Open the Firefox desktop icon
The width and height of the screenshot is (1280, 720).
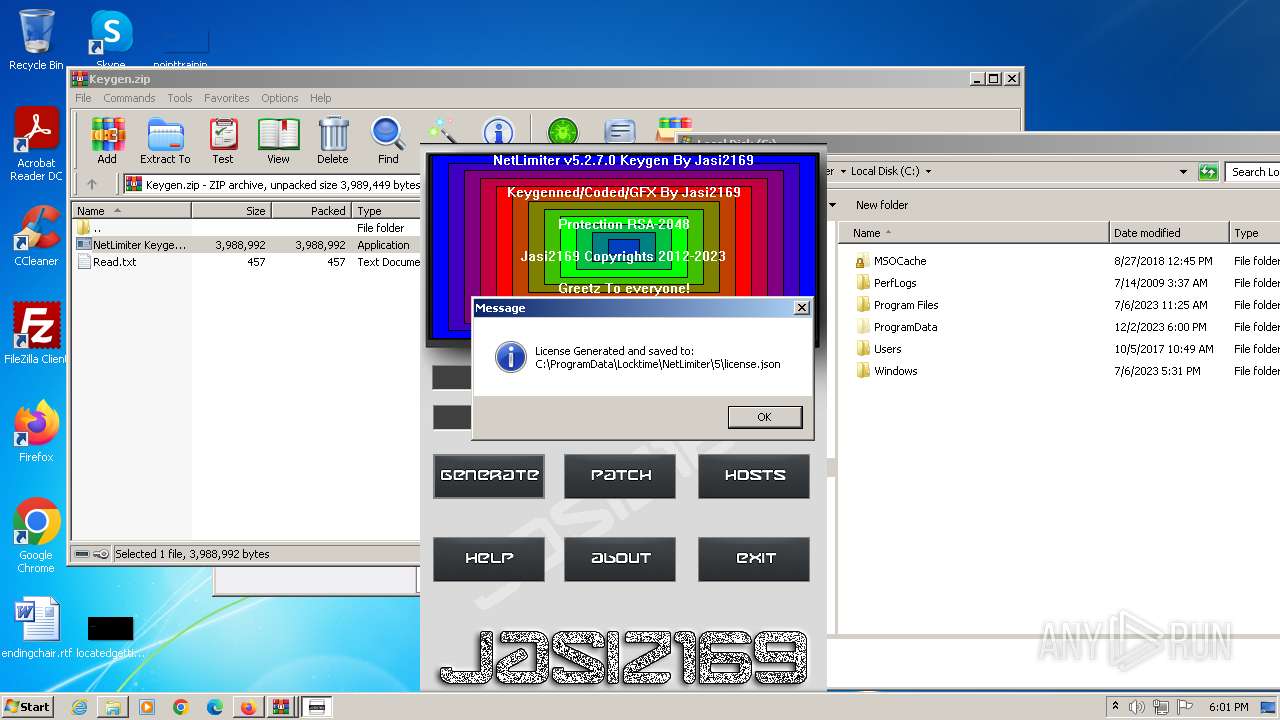coord(36,432)
